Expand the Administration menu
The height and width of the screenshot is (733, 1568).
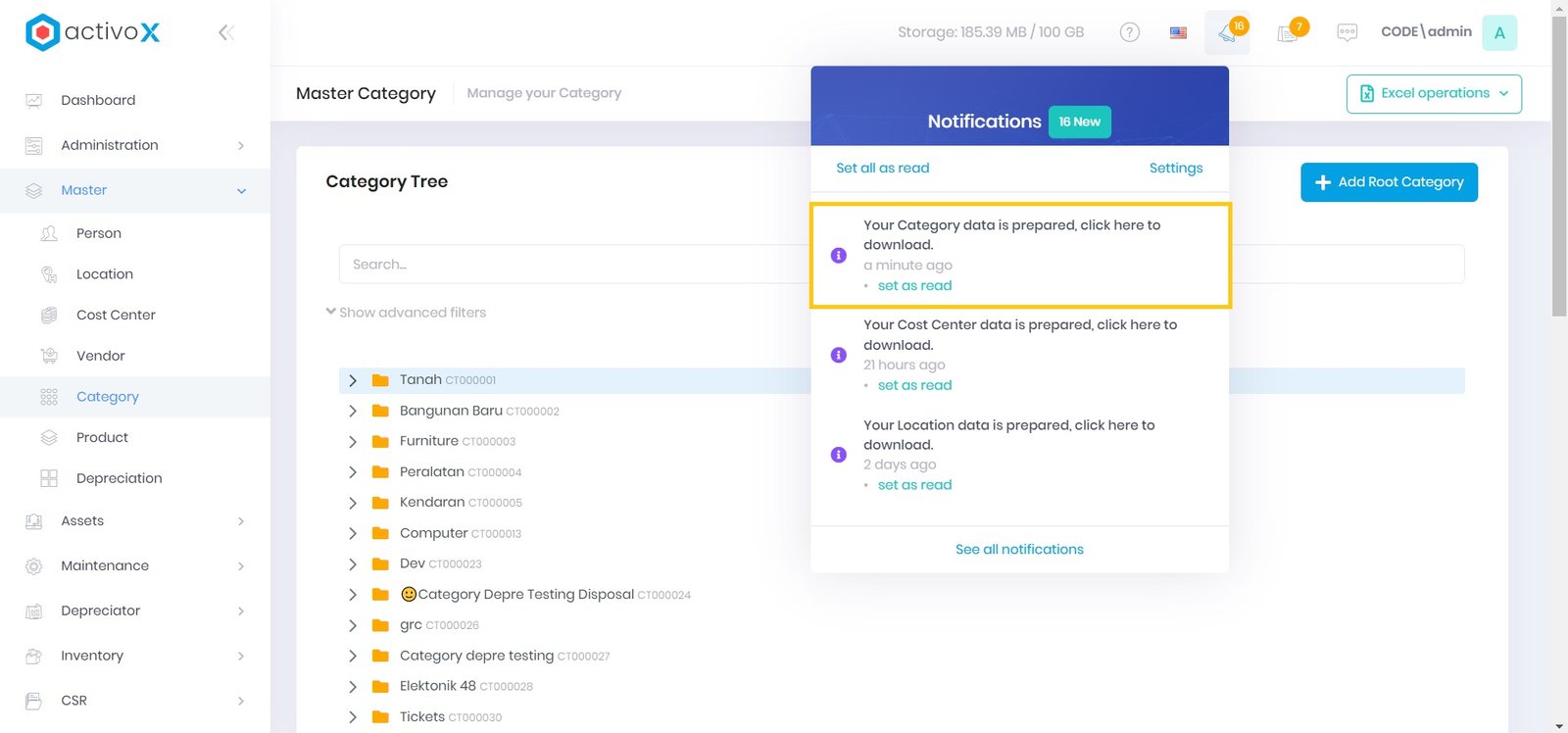[x=134, y=145]
